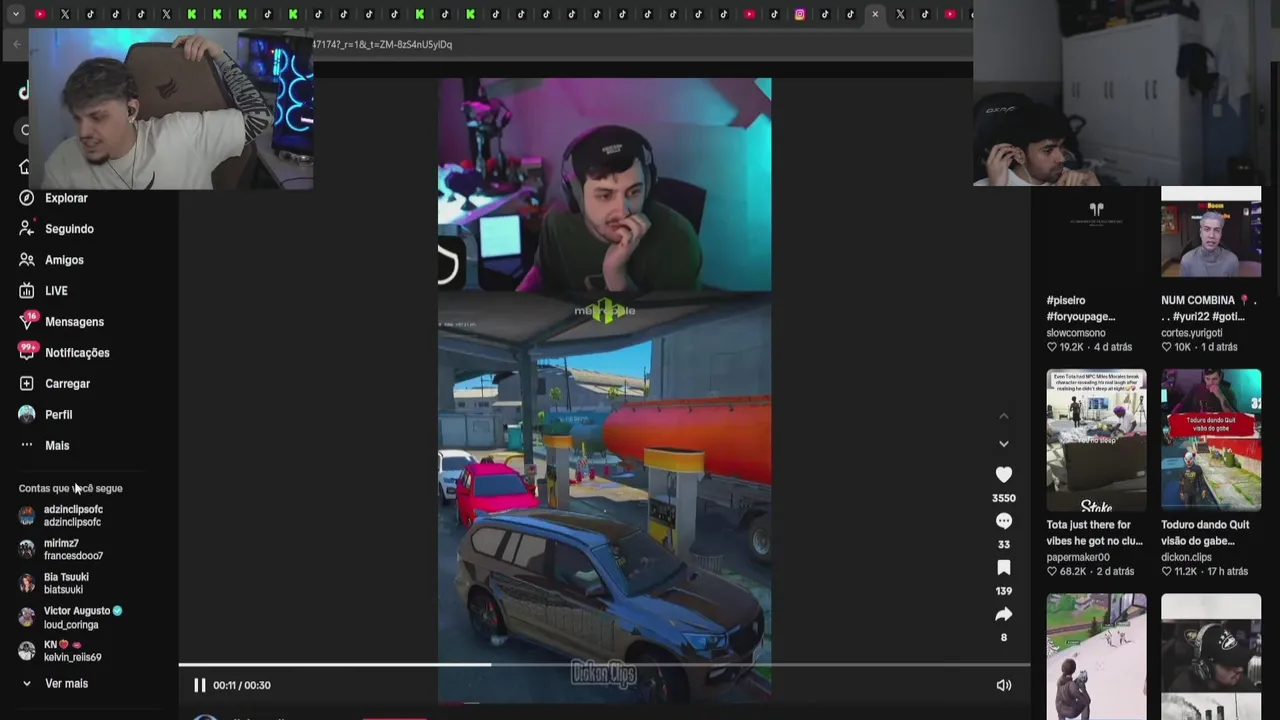Close the active browser tab

[x=875, y=14]
